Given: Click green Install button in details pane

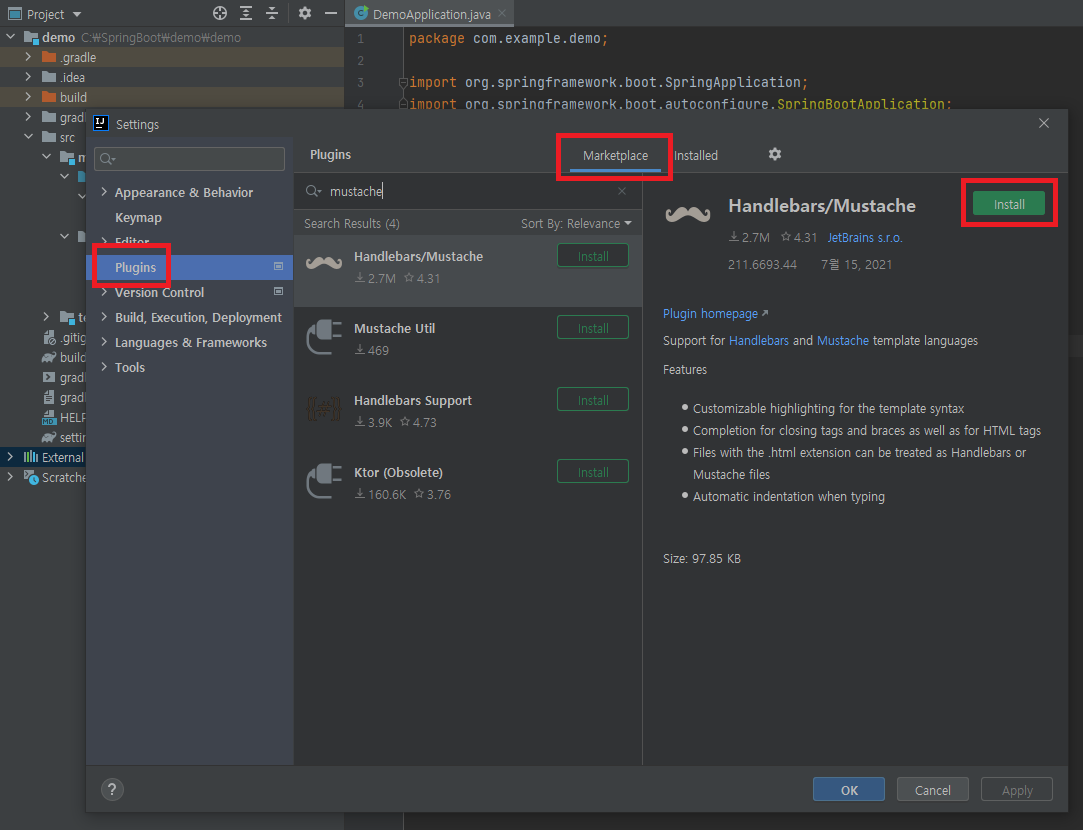Looking at the screenshot, I should pos(1009,204).
